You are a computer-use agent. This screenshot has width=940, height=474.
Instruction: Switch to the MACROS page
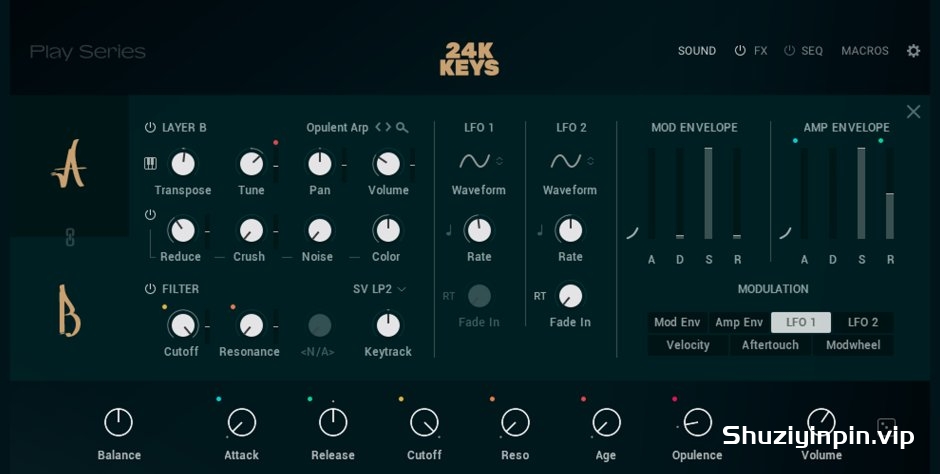(x=864, y=51)
